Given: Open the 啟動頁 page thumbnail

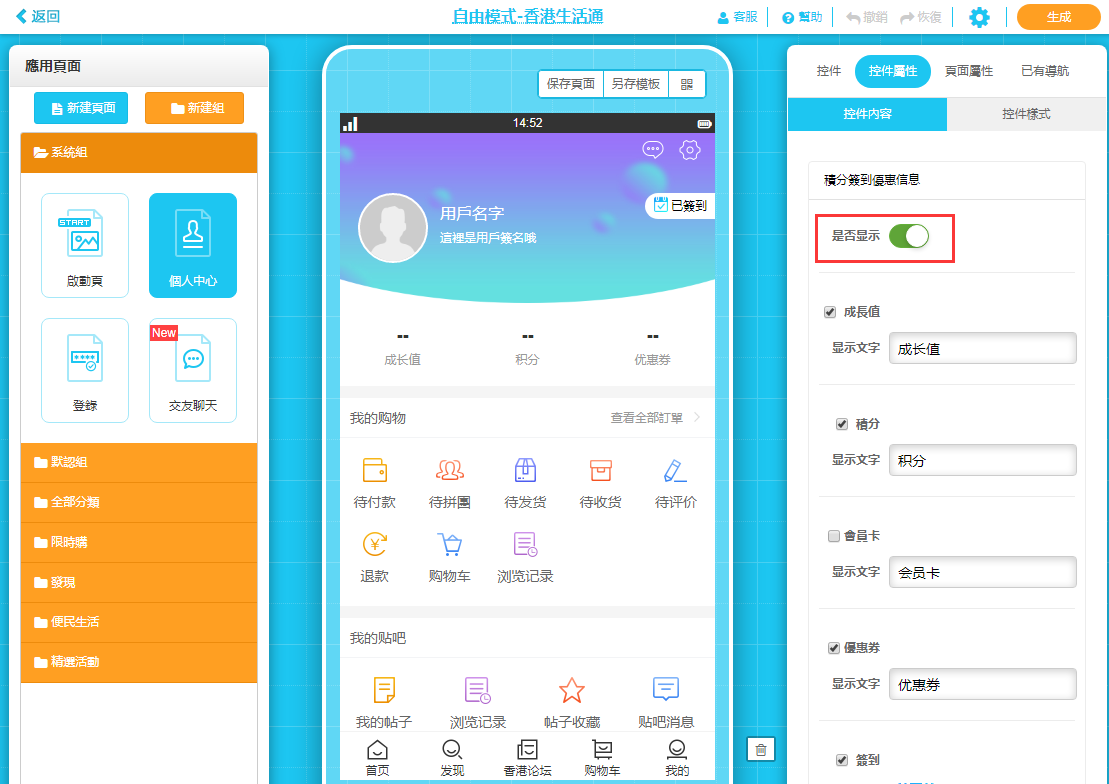Looking at the screenshot, I should tap(85, 245).
